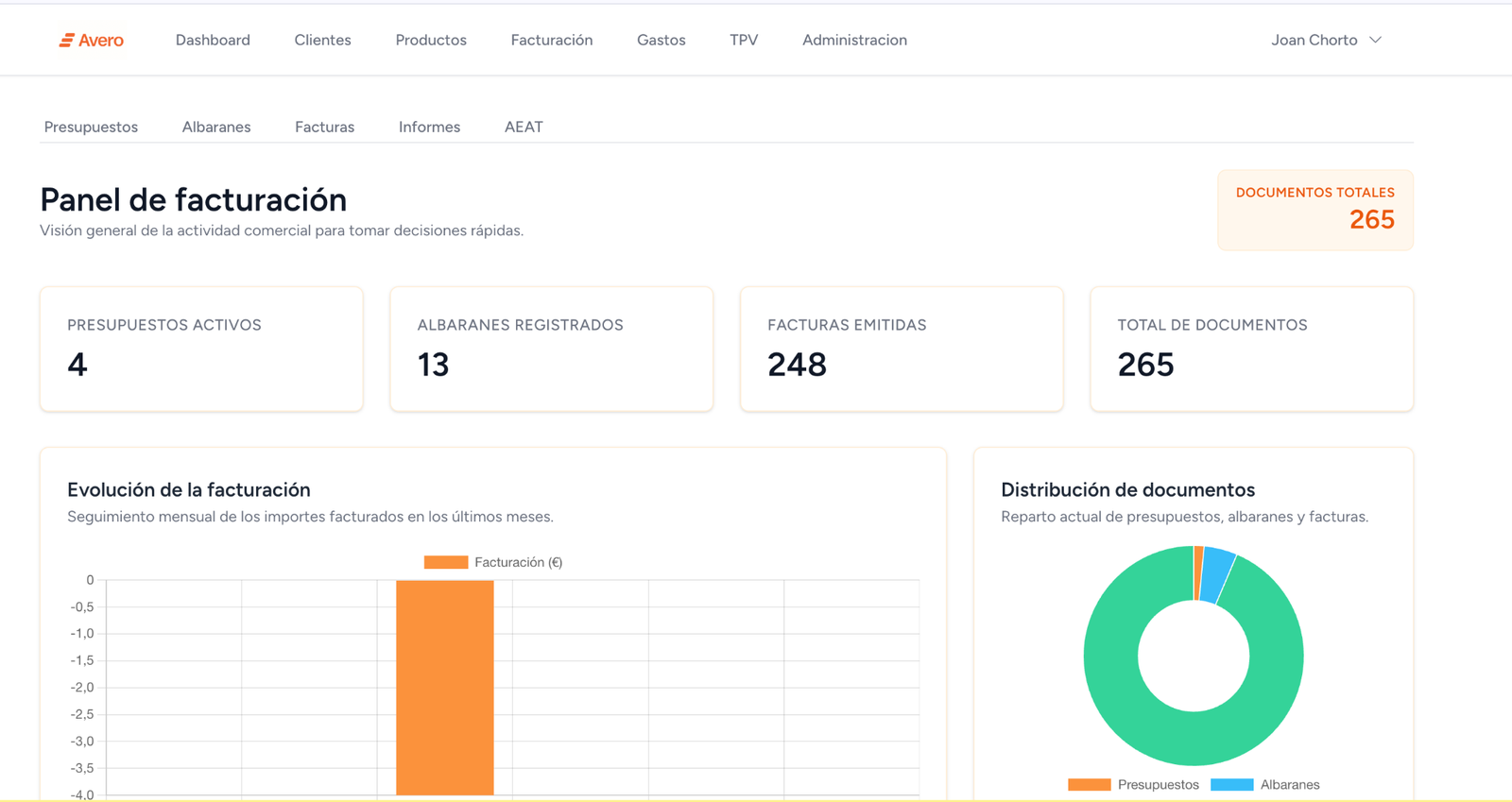Click the -2,0 axis label in the chart
1512x802 pixels.
(82, 687)
